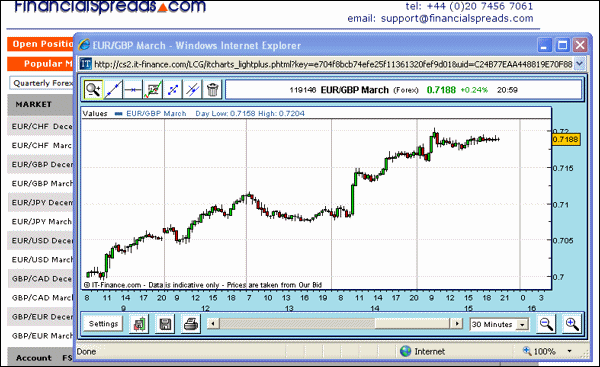Open the Settings button below the chart
The image size is (600, 367).
(103, 324)
